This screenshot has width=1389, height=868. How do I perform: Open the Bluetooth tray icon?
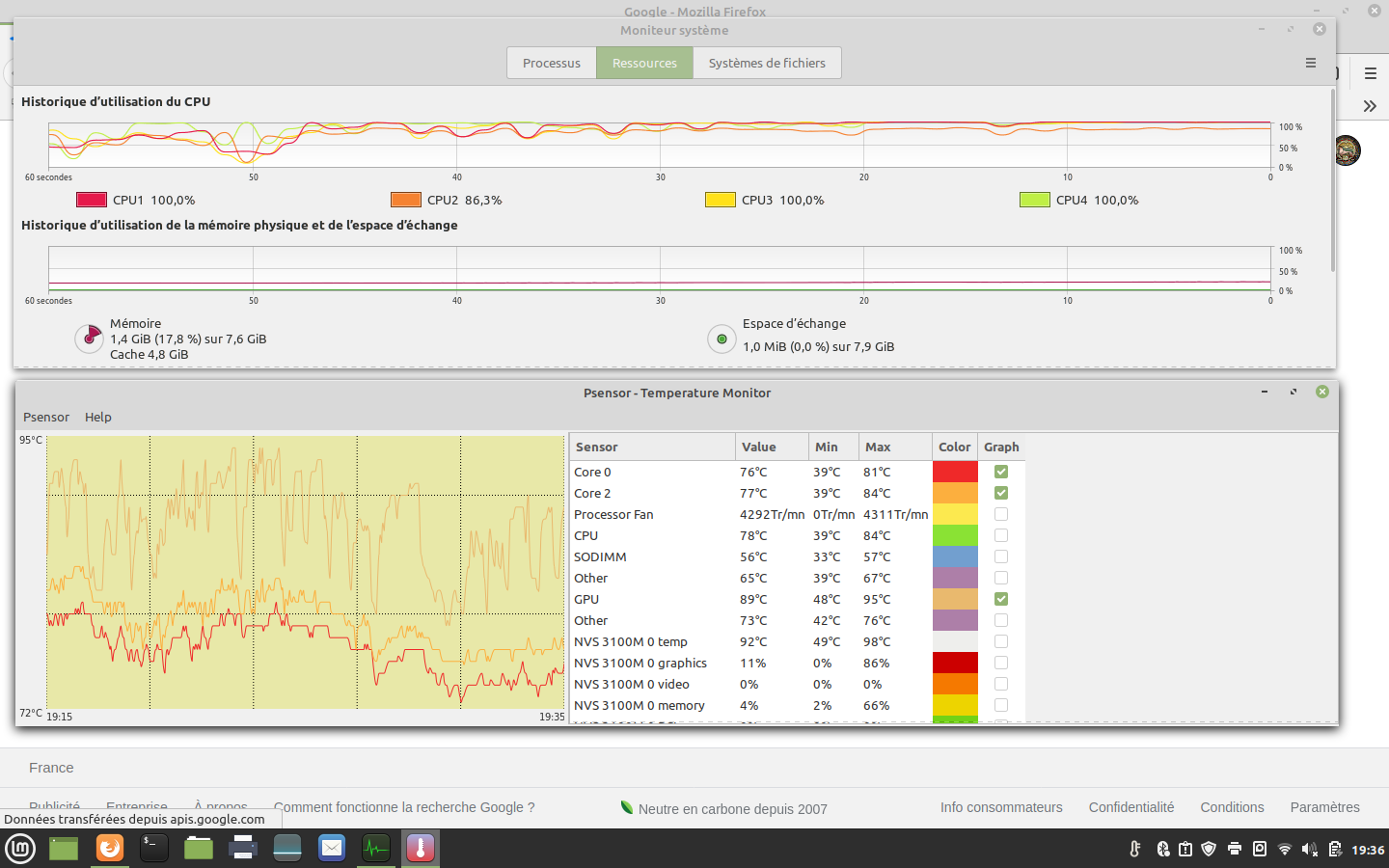point(1162,850)
